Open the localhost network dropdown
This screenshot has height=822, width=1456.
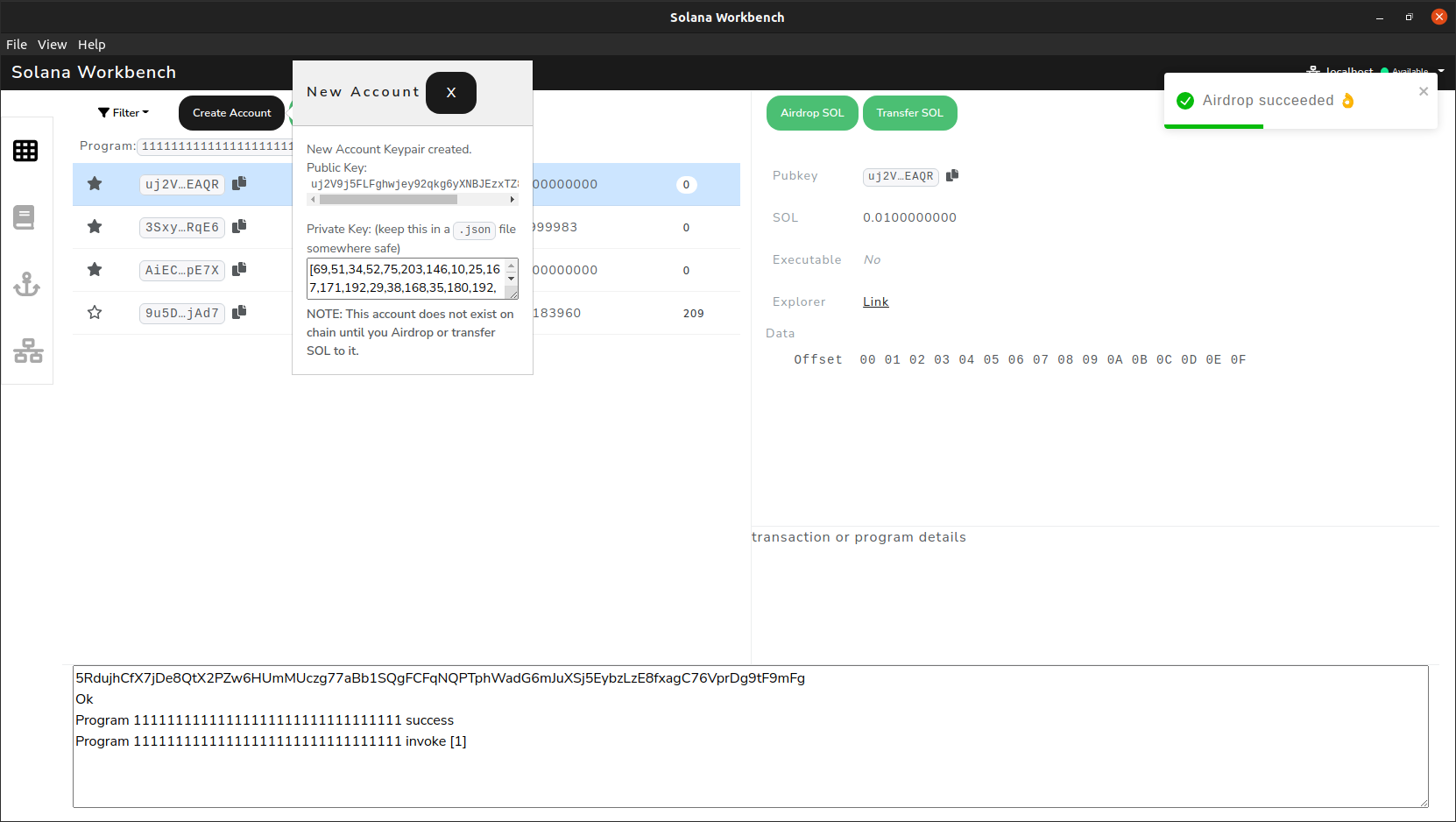(x=1375, y=71)
